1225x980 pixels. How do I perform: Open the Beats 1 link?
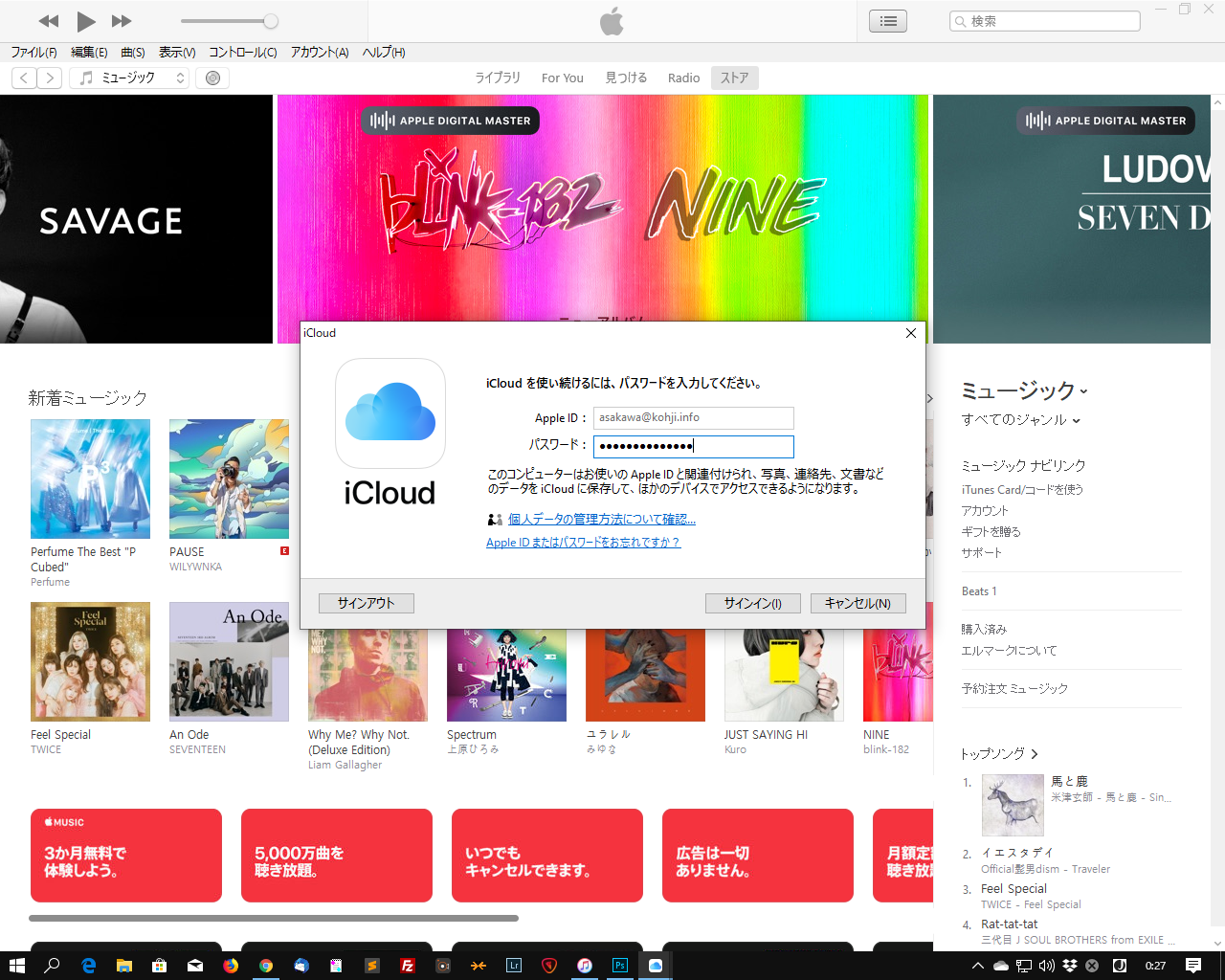(979, 591)
